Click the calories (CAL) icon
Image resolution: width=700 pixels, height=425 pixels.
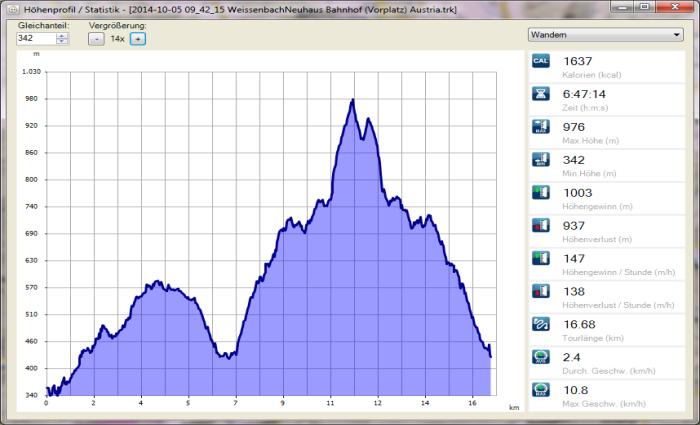point(541,62)
